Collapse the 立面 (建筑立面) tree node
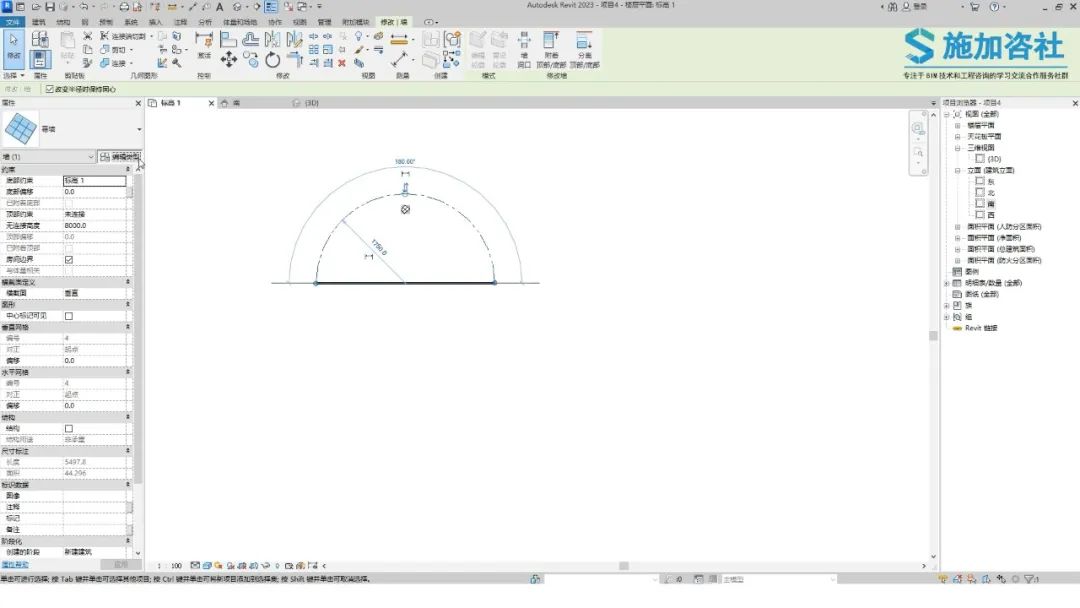This screenshot has width=1080, height=608. coord(957,170)
